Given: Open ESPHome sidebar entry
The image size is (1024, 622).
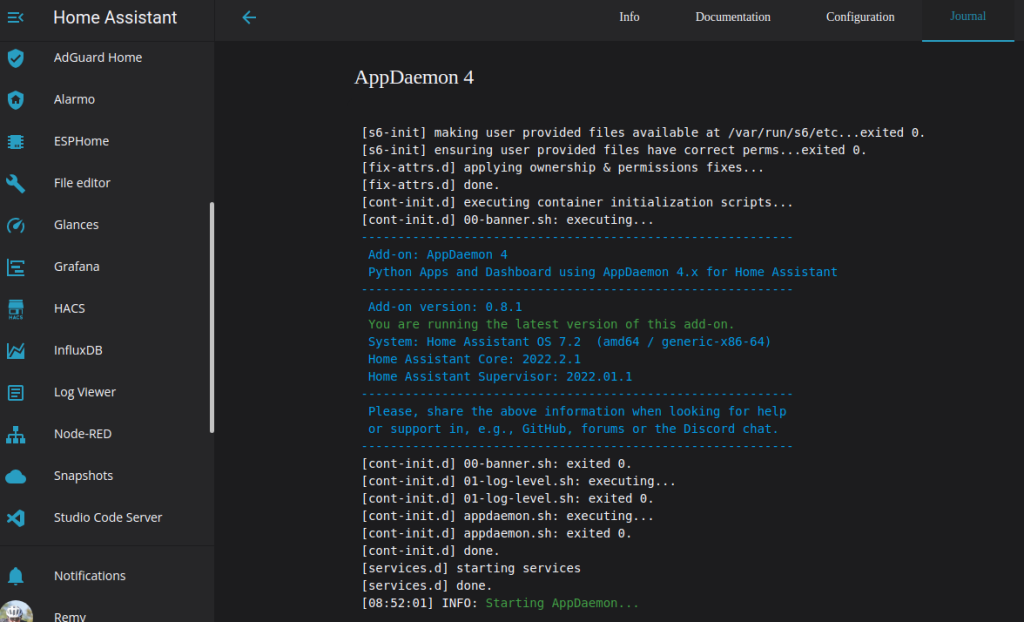Looking at the screenshot, I should pyautogui.click(x=81, y=141).
